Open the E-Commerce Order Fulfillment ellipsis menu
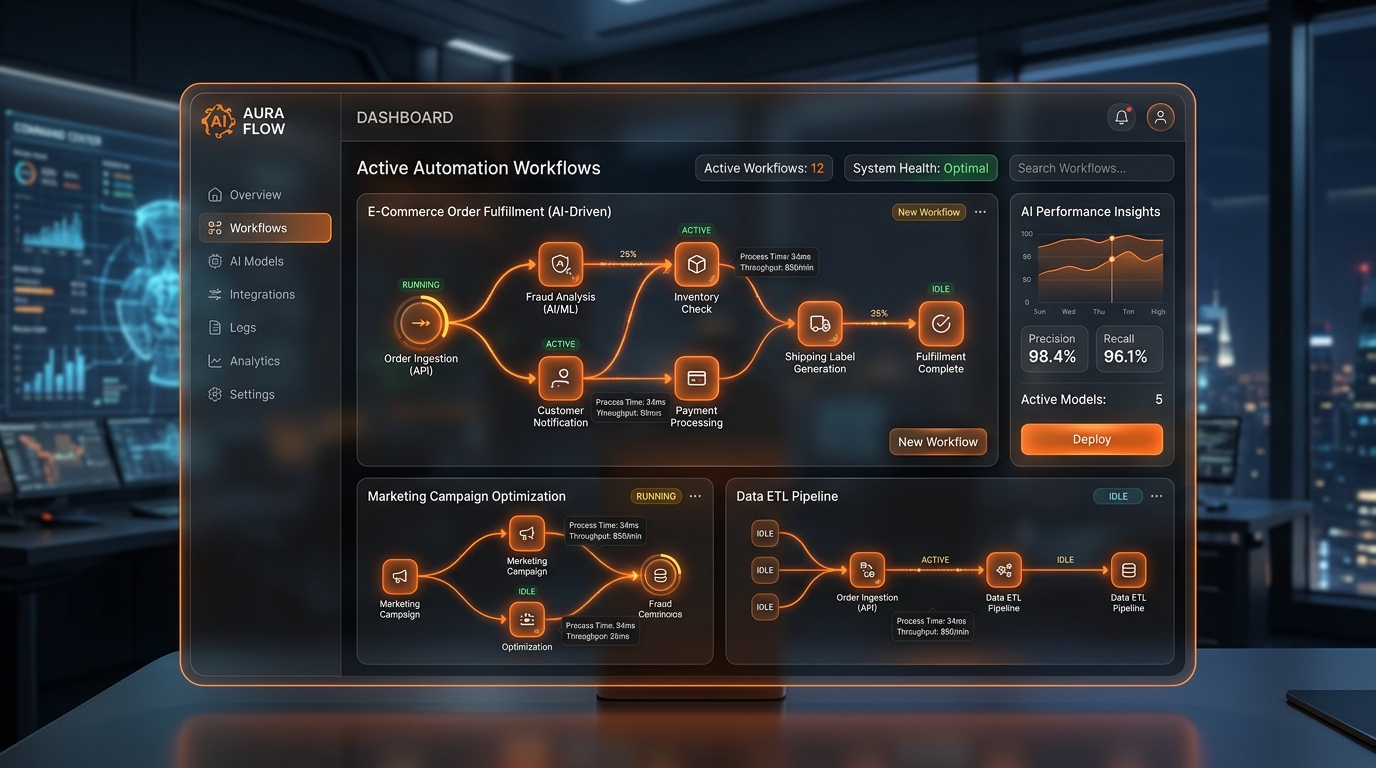This screenshot has height=768, width=1376. (x=980, y=212)
